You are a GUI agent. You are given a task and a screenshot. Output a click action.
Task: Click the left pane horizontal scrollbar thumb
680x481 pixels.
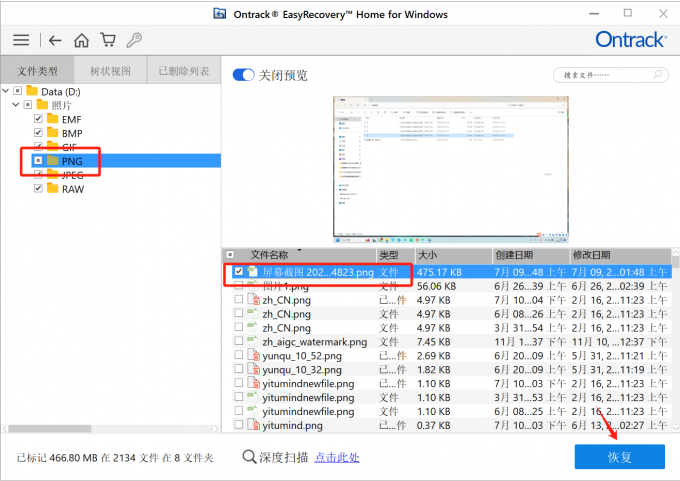[x=50, y=429]
